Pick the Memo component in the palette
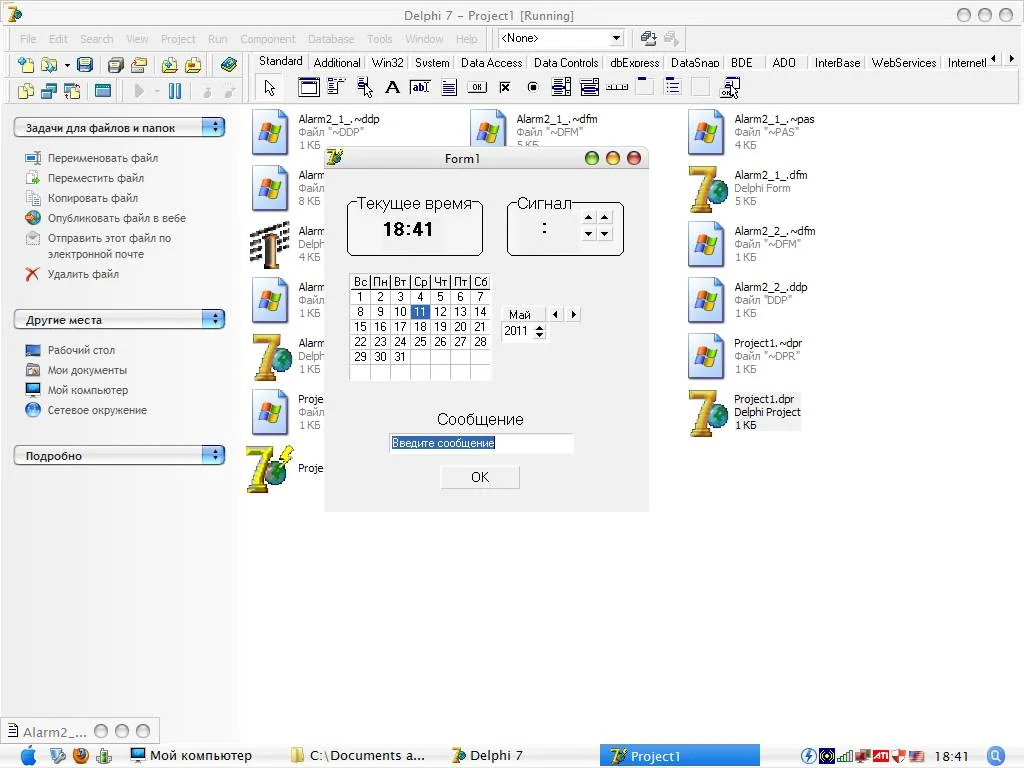1024x768 pixels. point(449,87)
